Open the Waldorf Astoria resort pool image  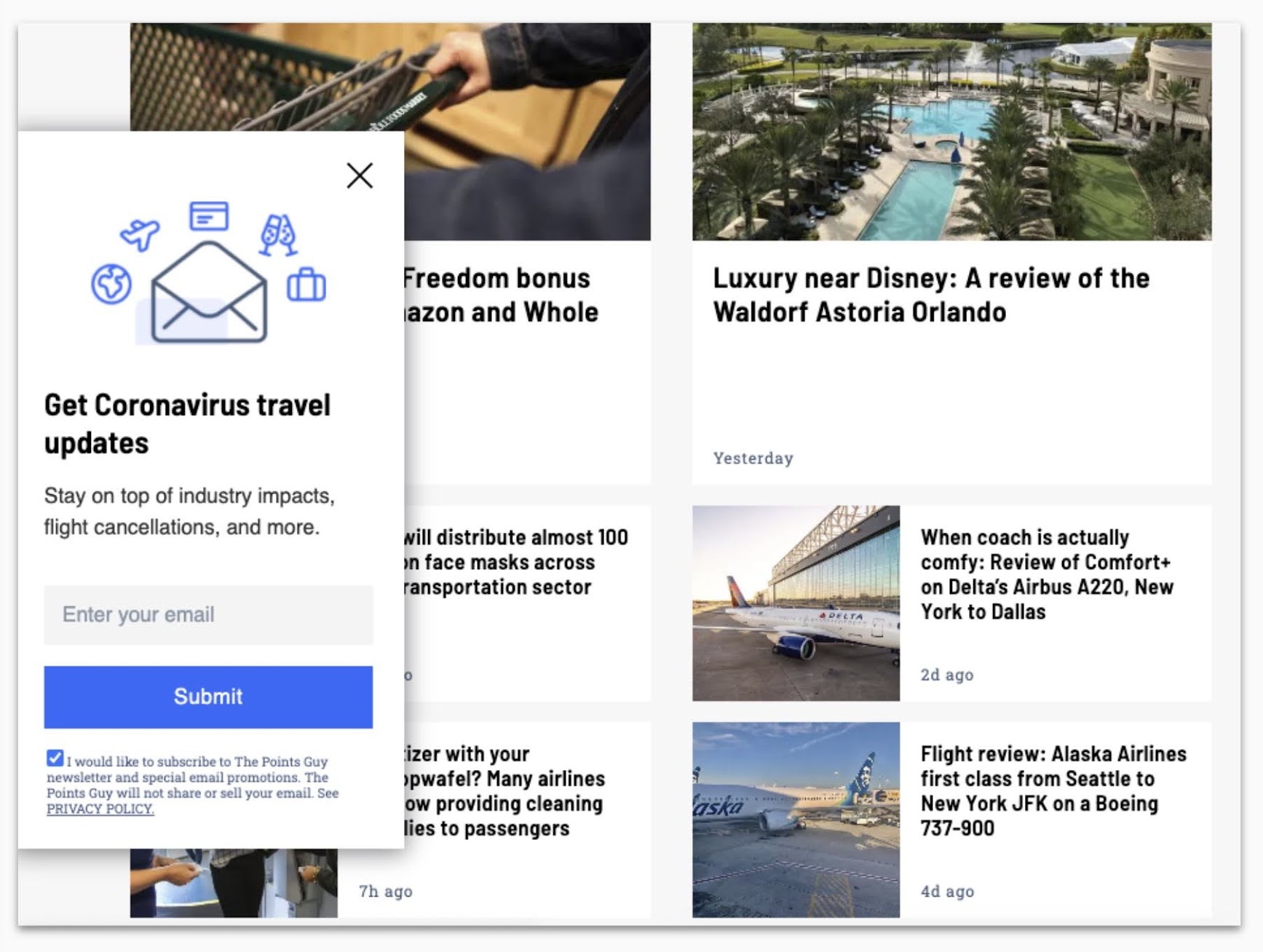click(x=951, y=132)
